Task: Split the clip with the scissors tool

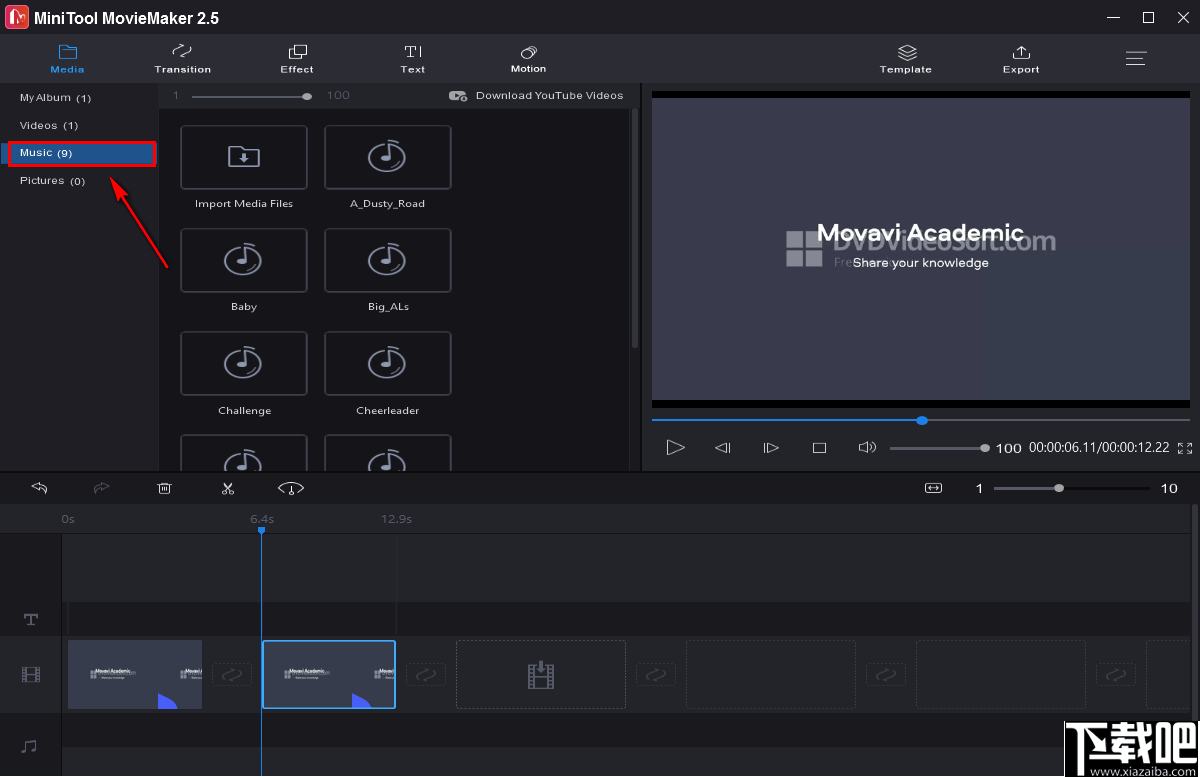Action: (227, 488)
